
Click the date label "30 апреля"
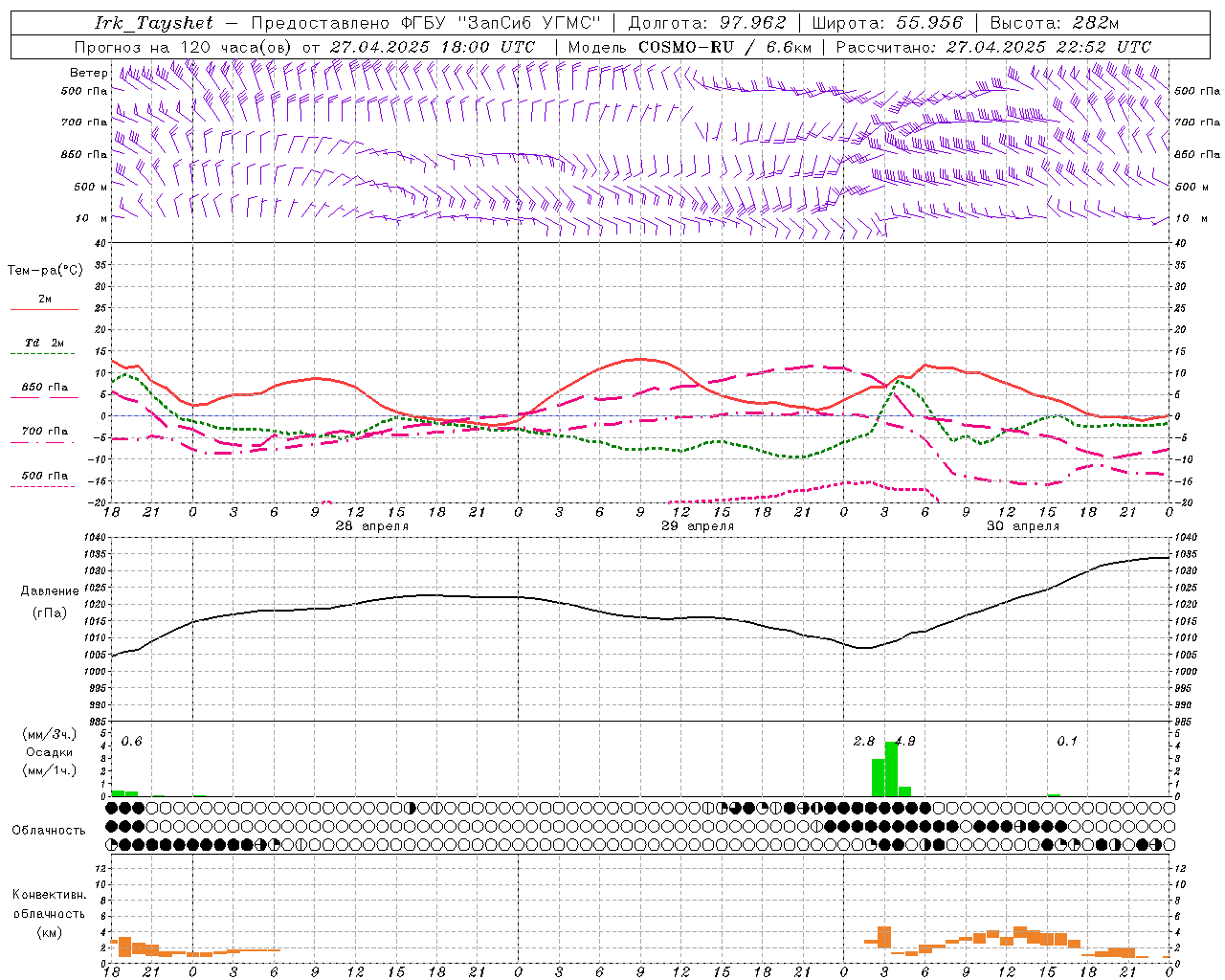(x=1023, y=526)
